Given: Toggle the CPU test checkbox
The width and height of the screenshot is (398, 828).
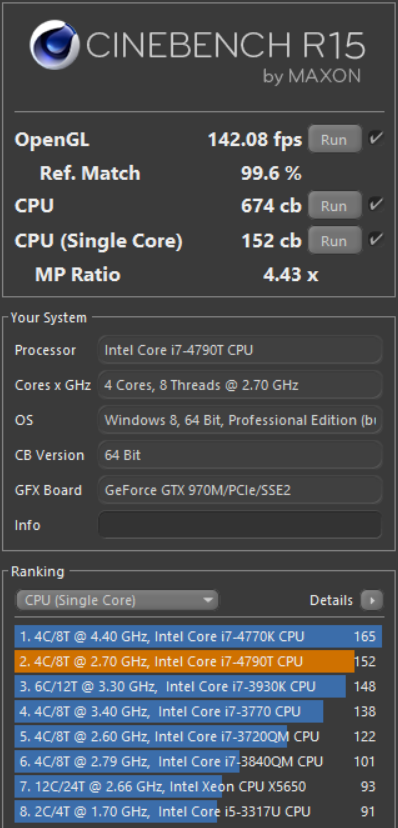Looking at the screenshot, I should click(375, 205).
